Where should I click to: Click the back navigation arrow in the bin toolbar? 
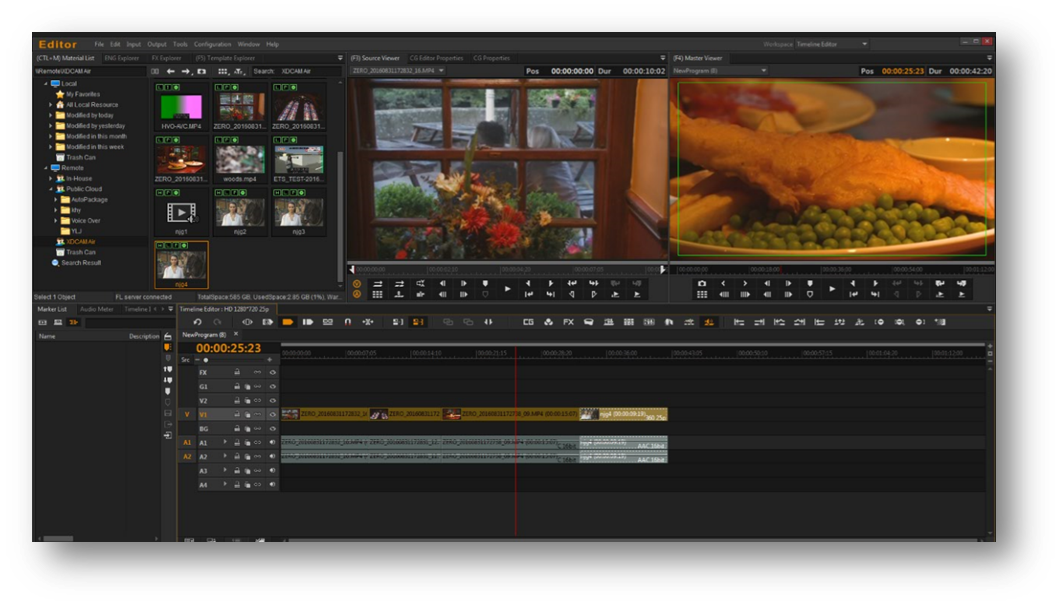pos(170,73)
